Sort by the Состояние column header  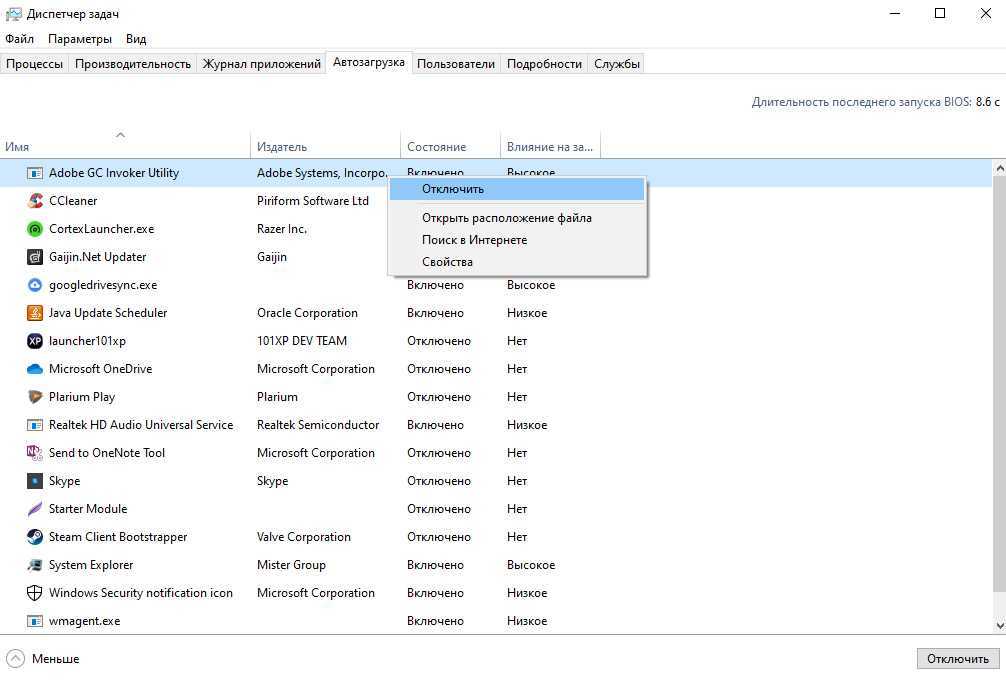point(436,147)
